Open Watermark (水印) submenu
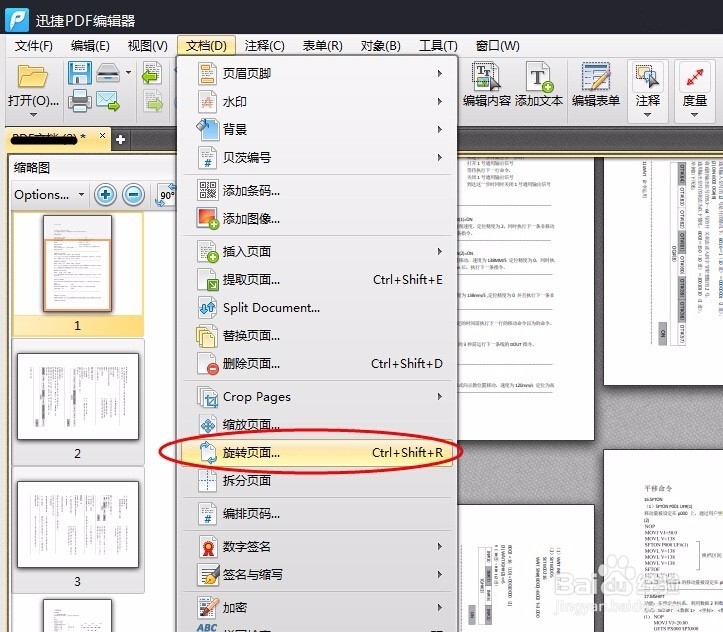Viewport: 723px width, 632px height. pyautogui.click(x=317, y=101)
